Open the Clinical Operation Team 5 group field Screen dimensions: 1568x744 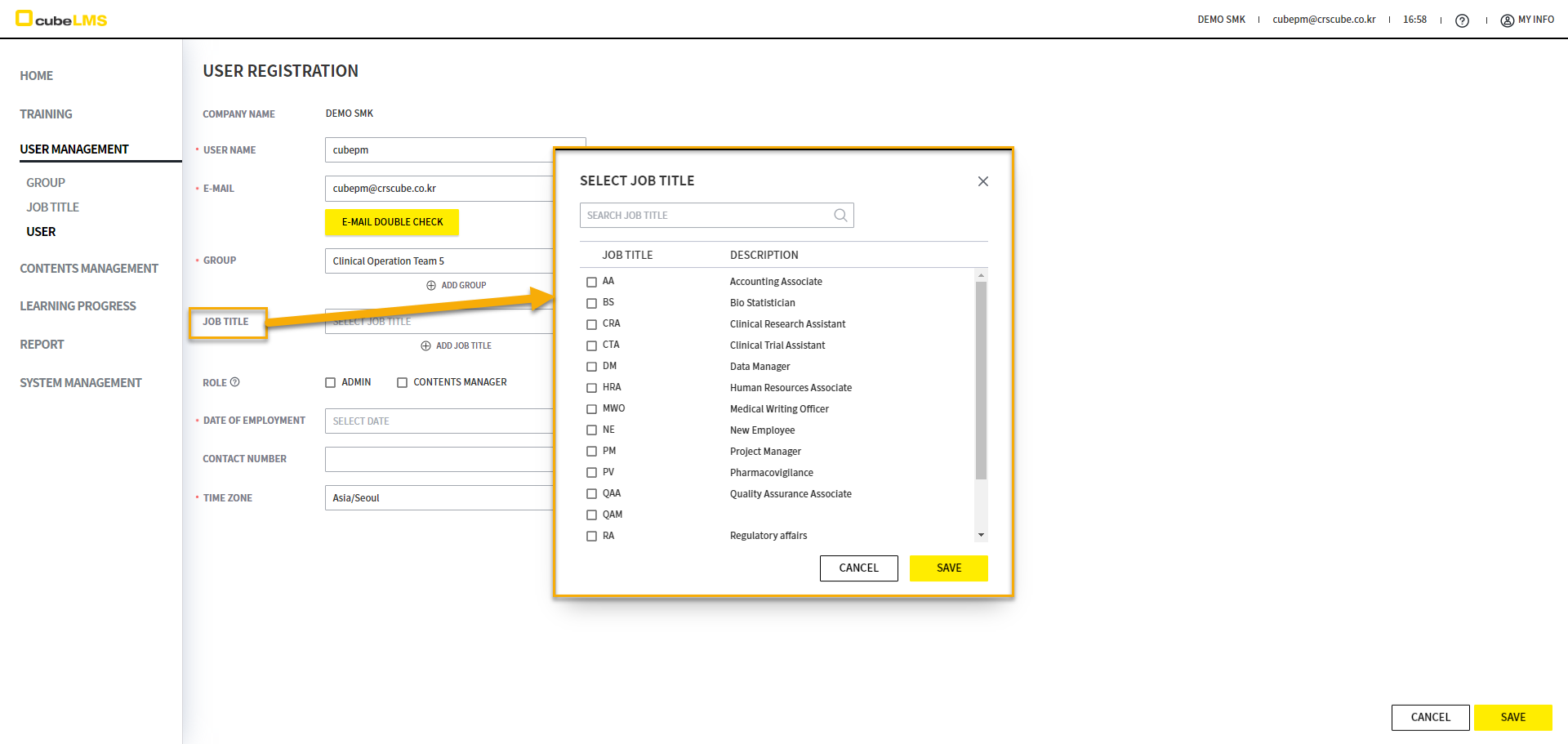click(439, 261)
